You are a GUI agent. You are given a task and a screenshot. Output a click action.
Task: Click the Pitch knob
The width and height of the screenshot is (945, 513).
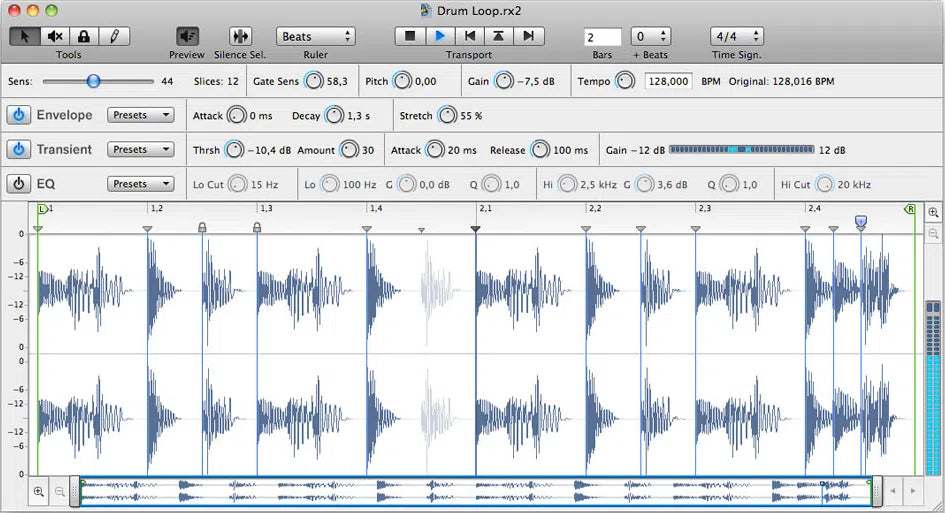[402, 81]
